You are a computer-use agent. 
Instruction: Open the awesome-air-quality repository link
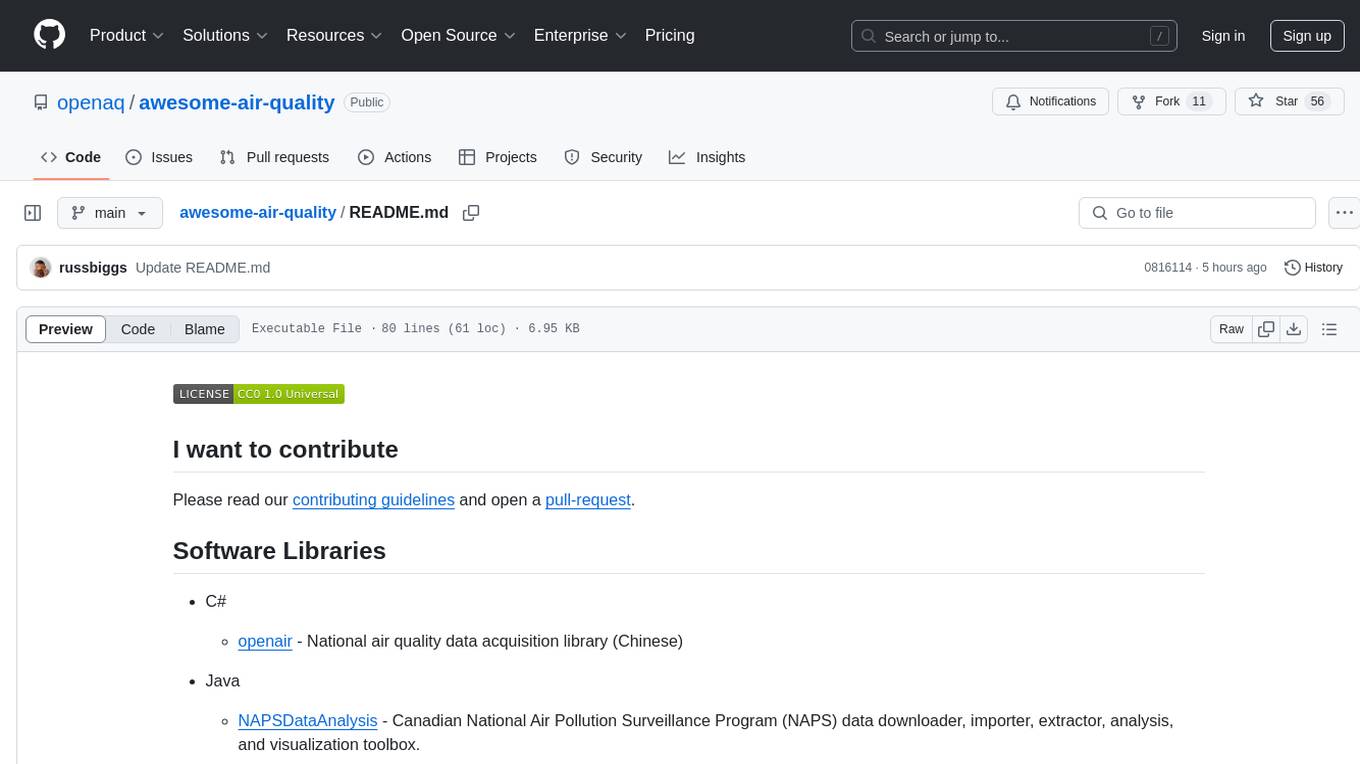tap(237, 102)
